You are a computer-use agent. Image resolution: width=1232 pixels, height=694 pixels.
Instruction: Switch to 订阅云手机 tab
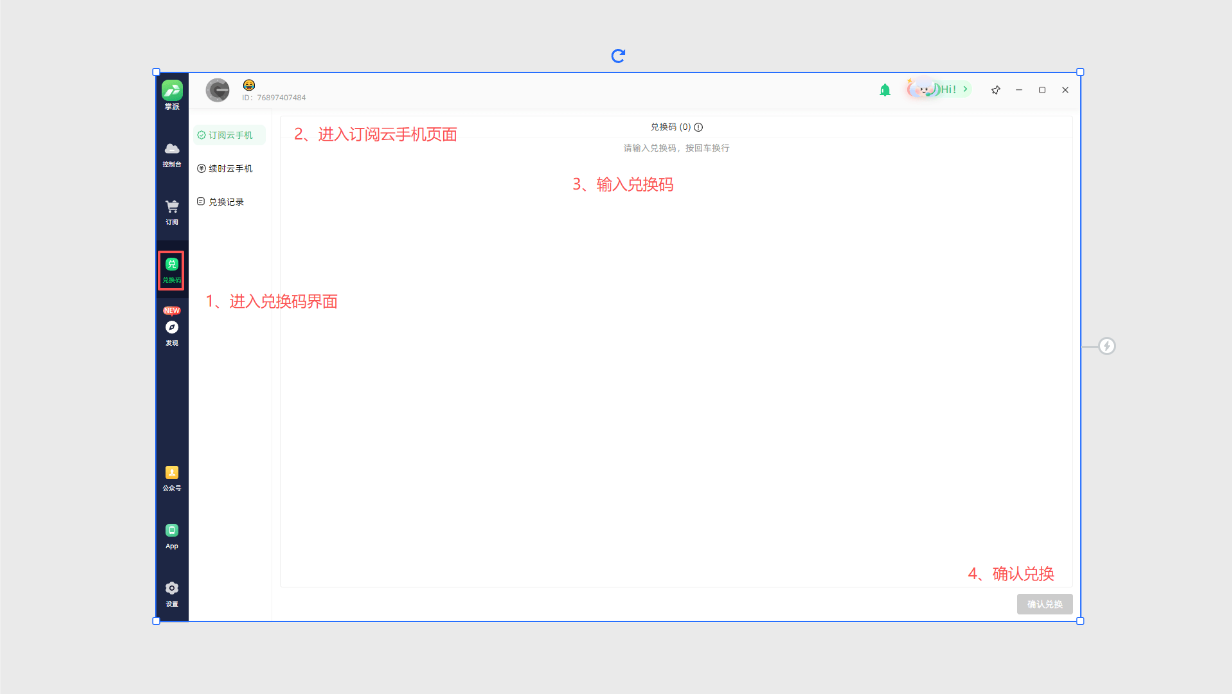click(x=229, y=135)
